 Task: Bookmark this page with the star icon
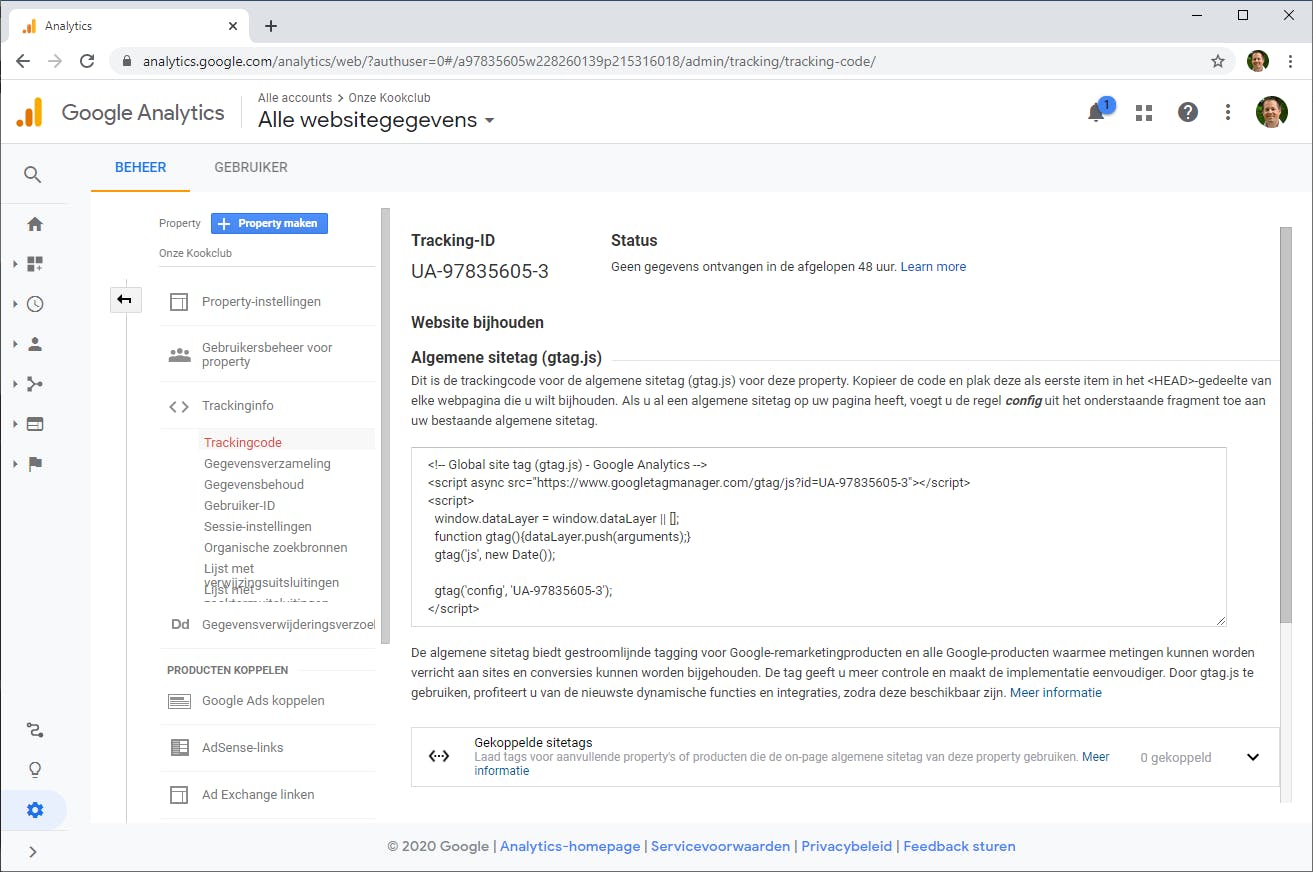(x=1218, y=61)
